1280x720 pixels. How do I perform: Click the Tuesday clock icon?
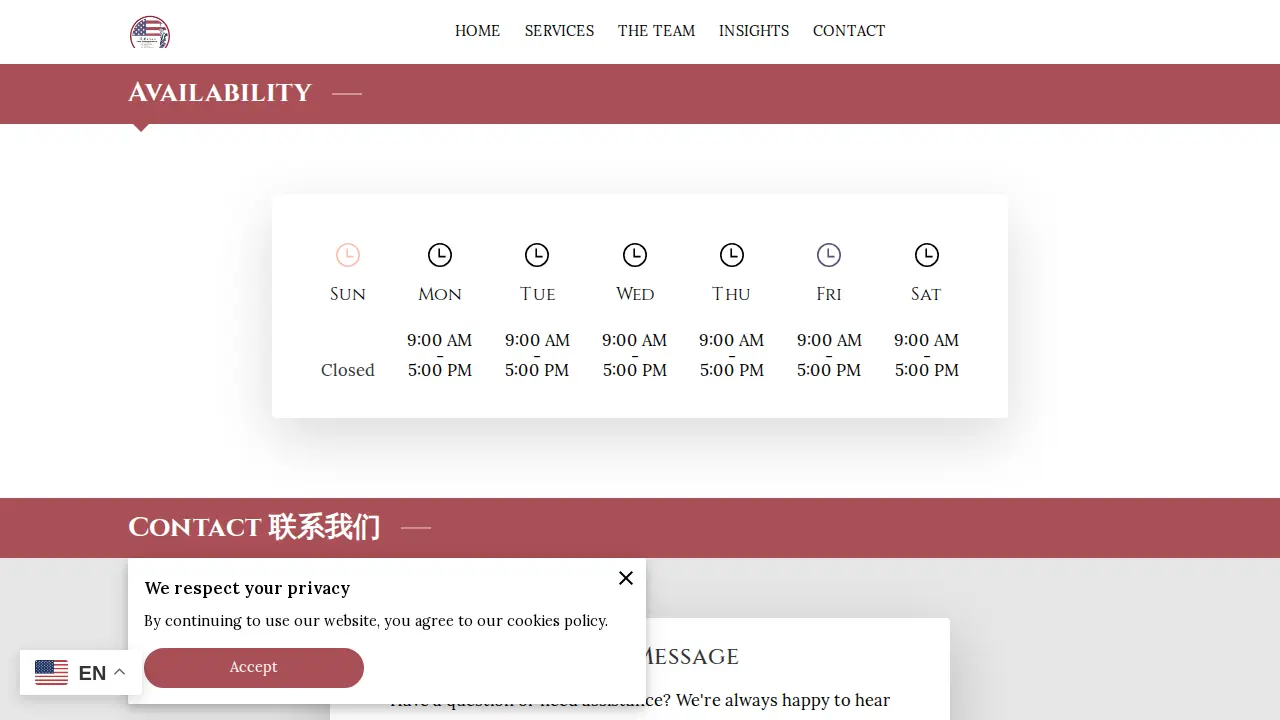tap(537, 255)
